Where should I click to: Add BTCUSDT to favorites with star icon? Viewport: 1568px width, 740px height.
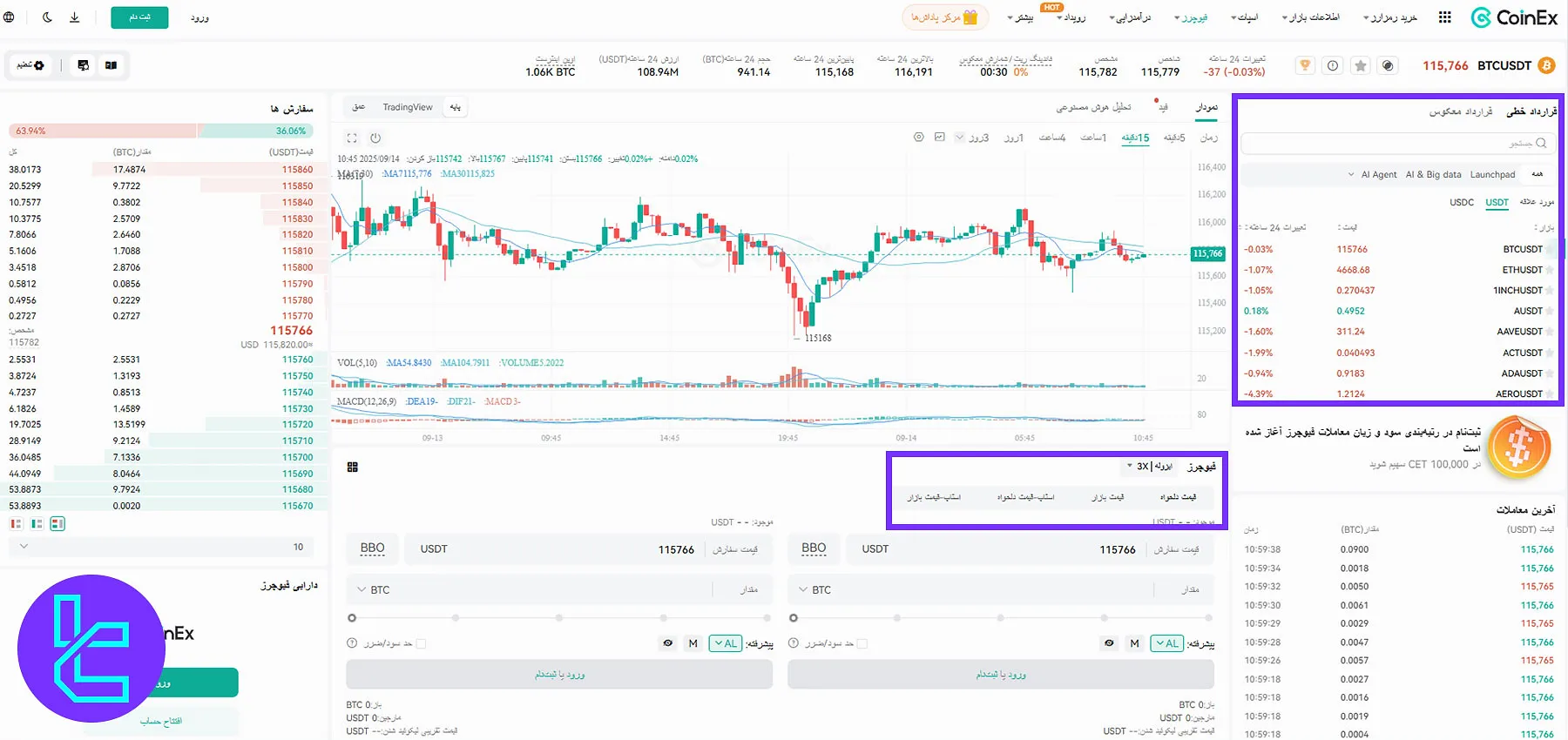click(x=1361, y=66)
